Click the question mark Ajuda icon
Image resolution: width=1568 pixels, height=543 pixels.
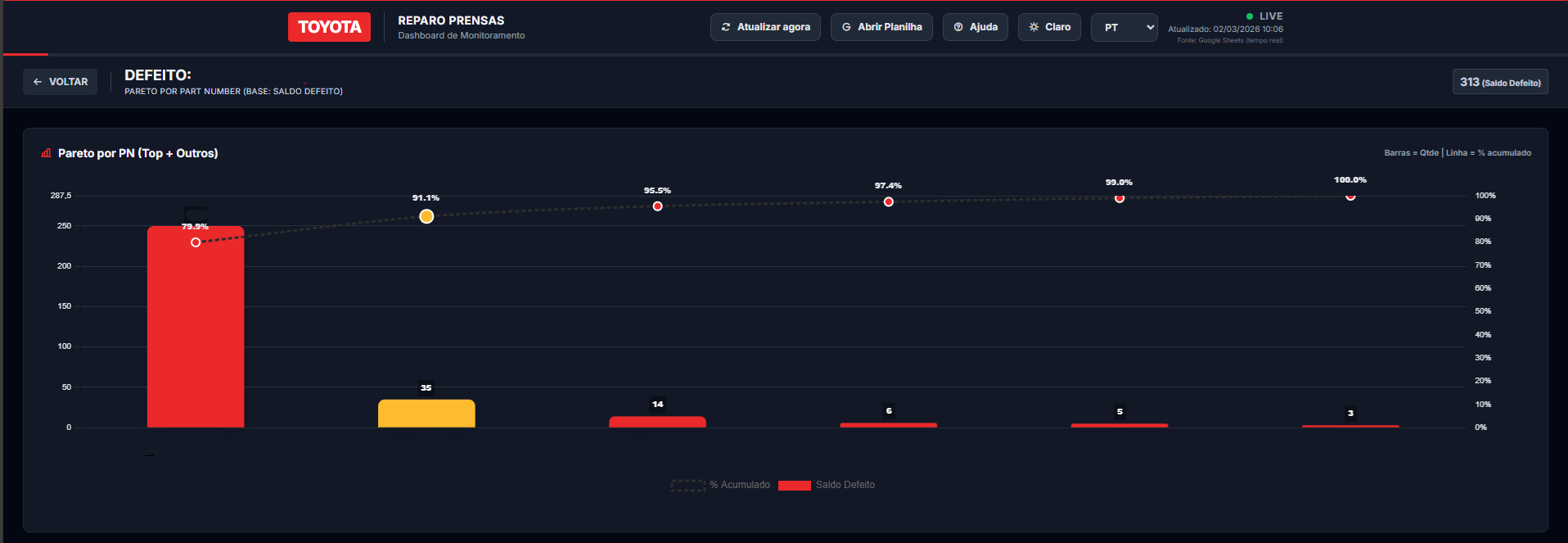[958, 27]
